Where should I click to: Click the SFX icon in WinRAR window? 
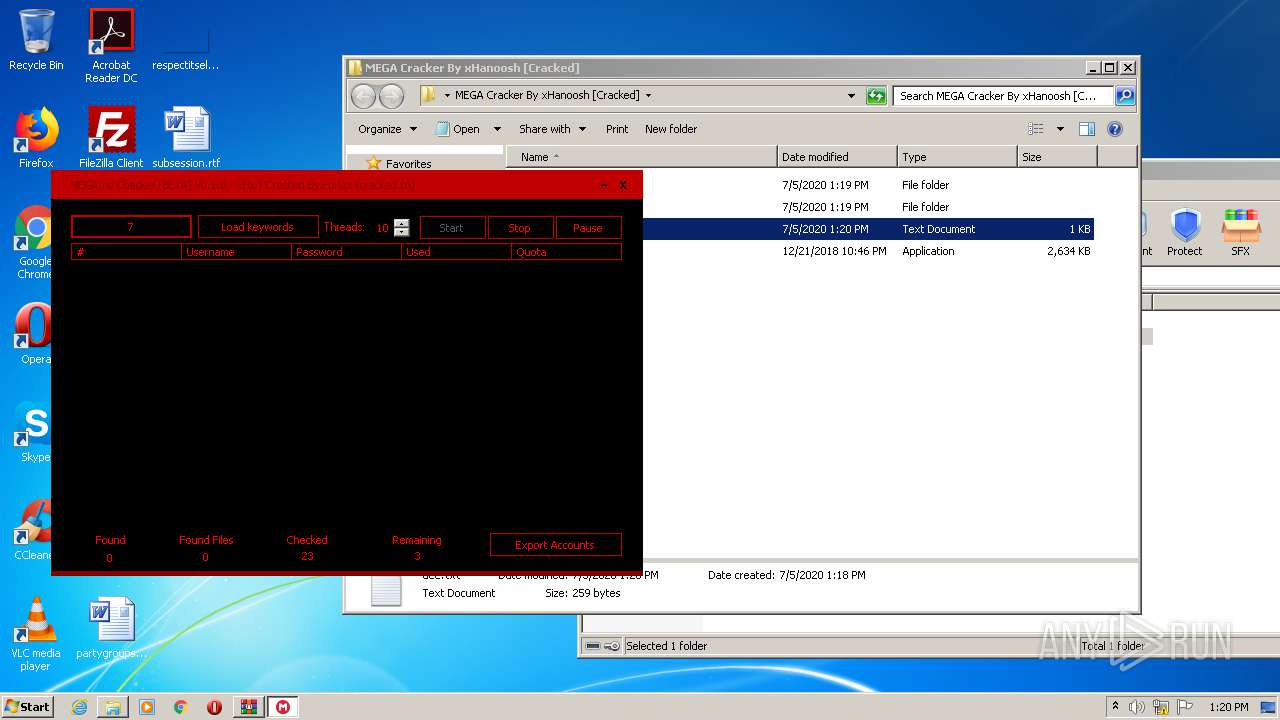point(1241,233)
